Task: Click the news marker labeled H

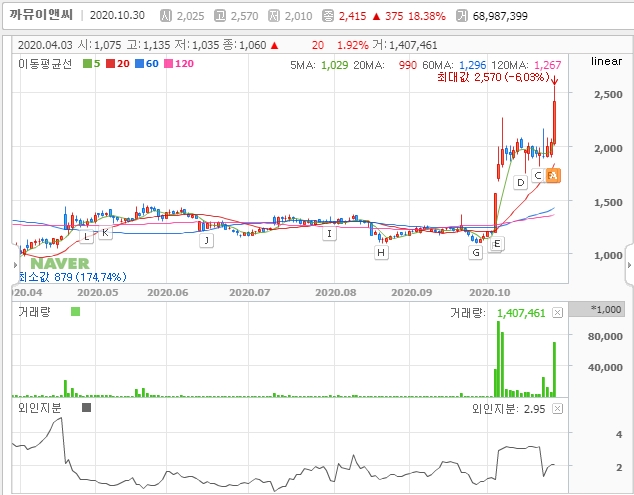Action: [381, 253]
